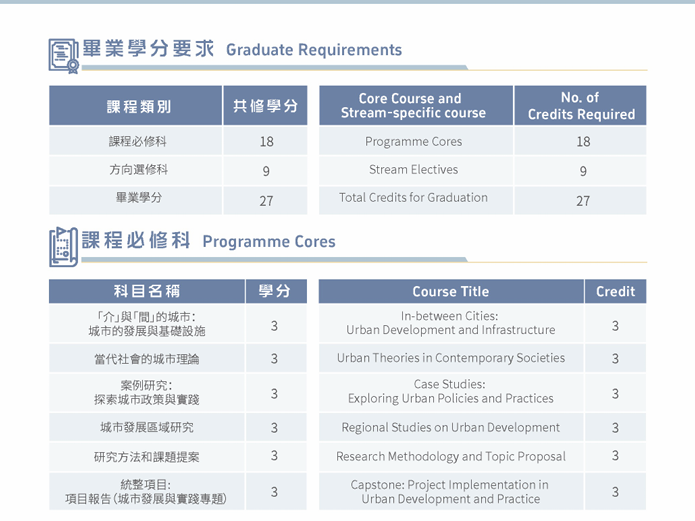Screen dimensions: 695x521
Task: Select Regional Studies on Urban Development
Action: tap(451, 427)
